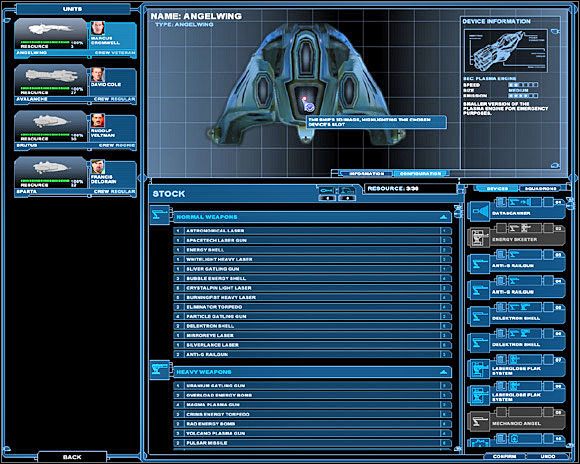Select Sliver Gatling Gun in stock
Screen dimensions: 580x464
pos(313,269)
